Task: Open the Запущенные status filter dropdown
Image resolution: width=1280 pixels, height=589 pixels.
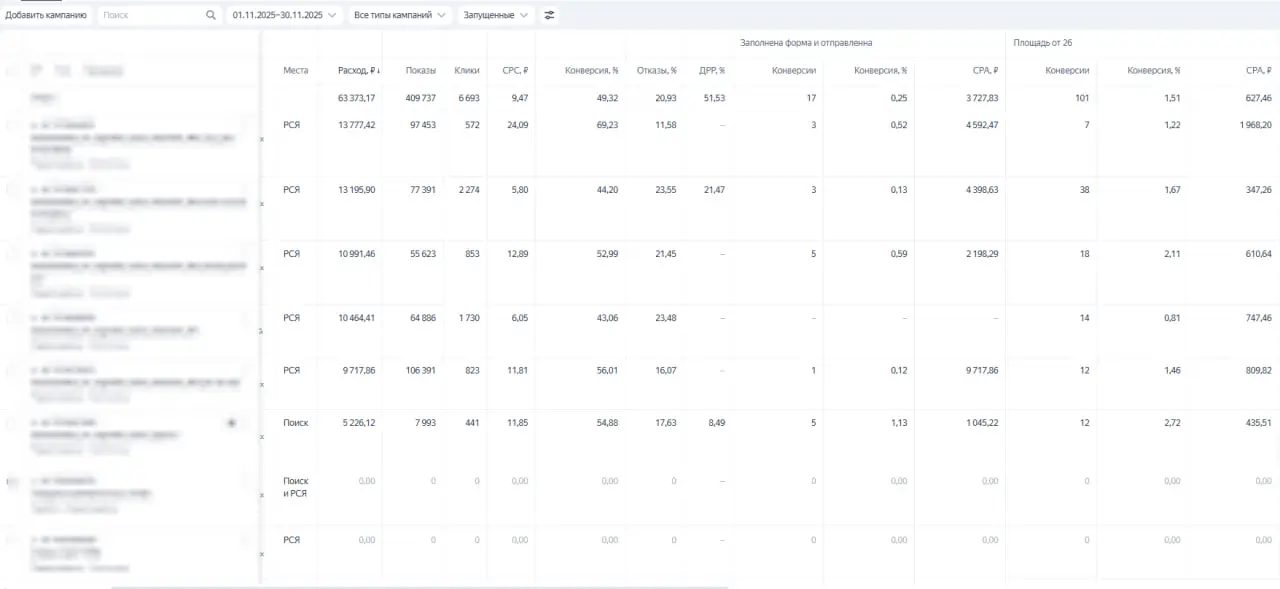Action: pos(495,15)
